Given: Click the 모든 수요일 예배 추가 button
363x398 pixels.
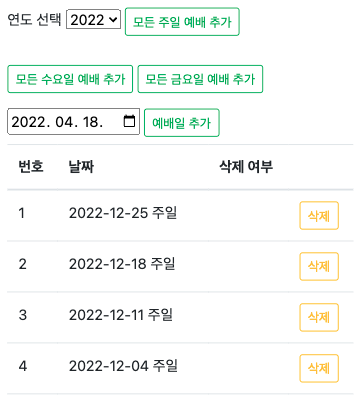Looking at the screenshot, I should (x=70, y=79).
